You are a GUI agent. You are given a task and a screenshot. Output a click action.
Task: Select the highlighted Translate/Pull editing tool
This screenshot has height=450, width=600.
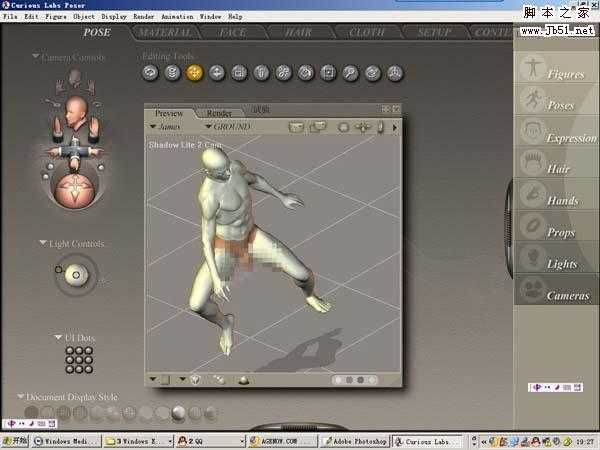pos(194,72)
